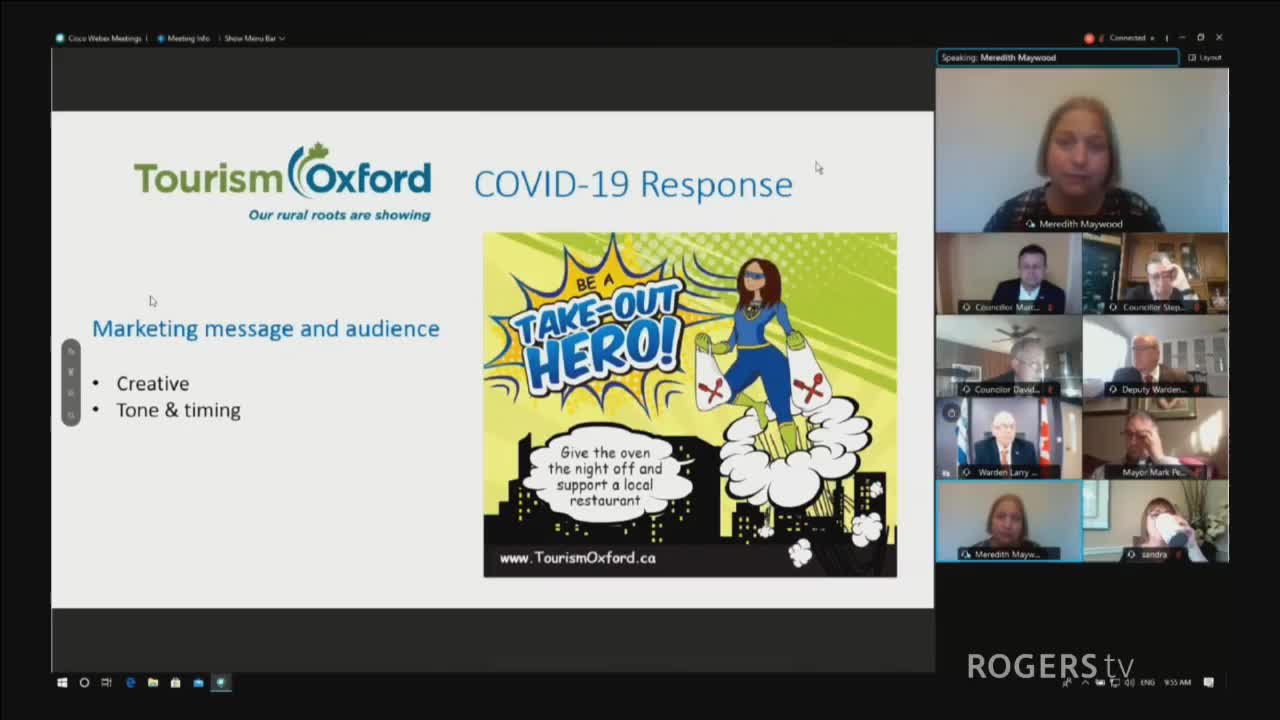Screen dimensions: 1280x720
Task: Click the Our rural roots are showing tagline
Action: click(x=340, y=215)
